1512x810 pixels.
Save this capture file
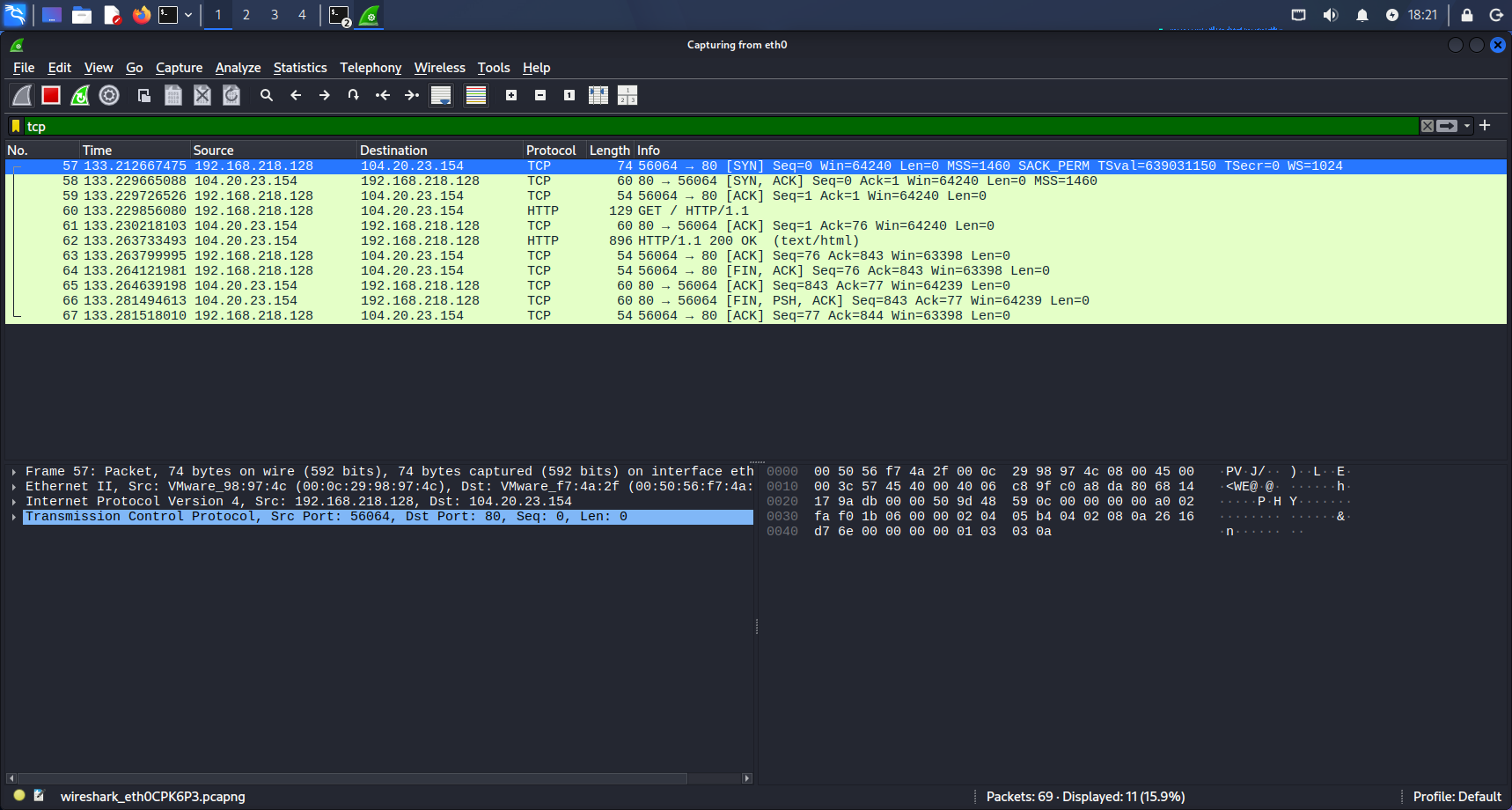tap(173, 95)
